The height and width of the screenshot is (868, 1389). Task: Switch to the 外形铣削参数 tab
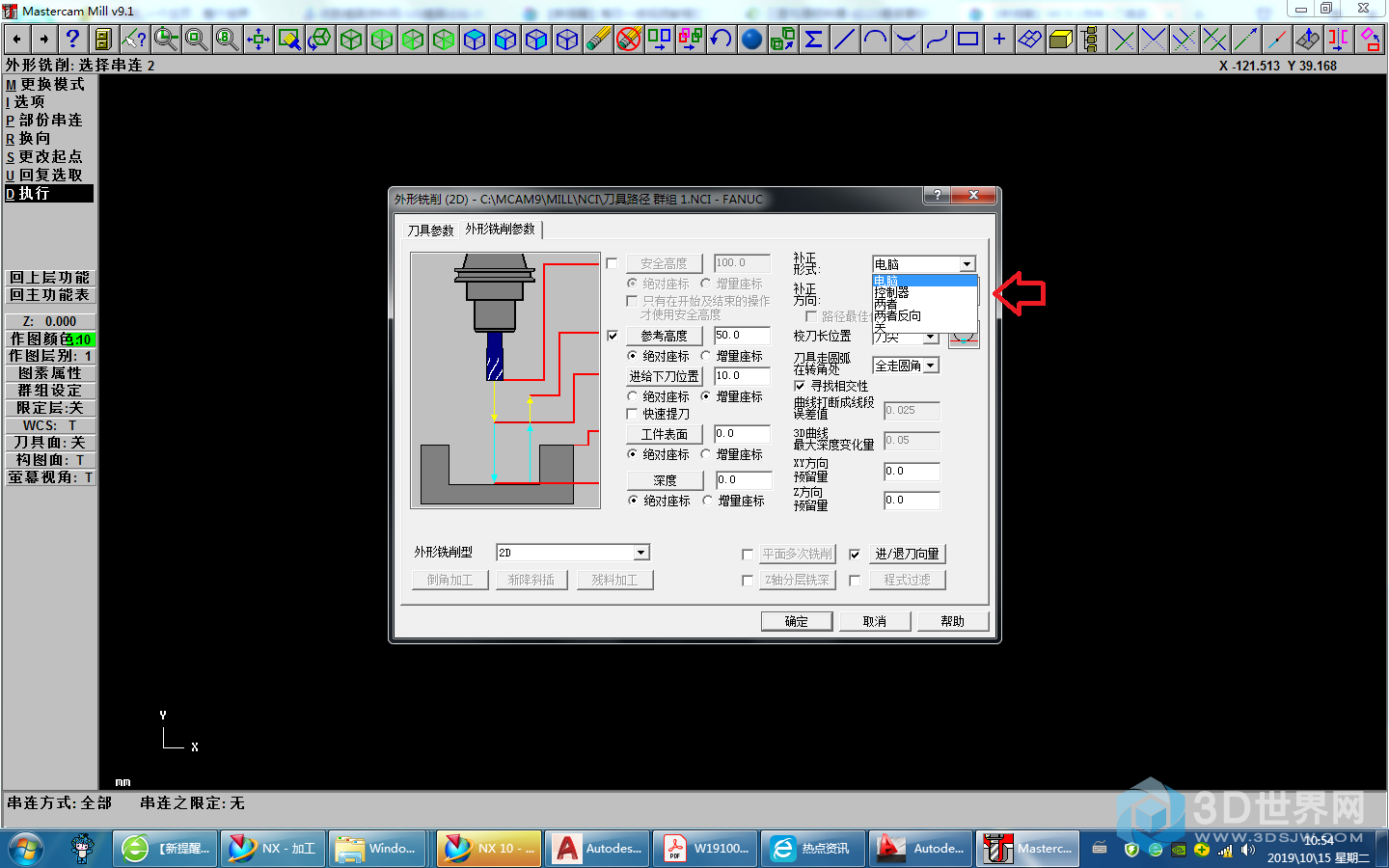coord(500,229)
